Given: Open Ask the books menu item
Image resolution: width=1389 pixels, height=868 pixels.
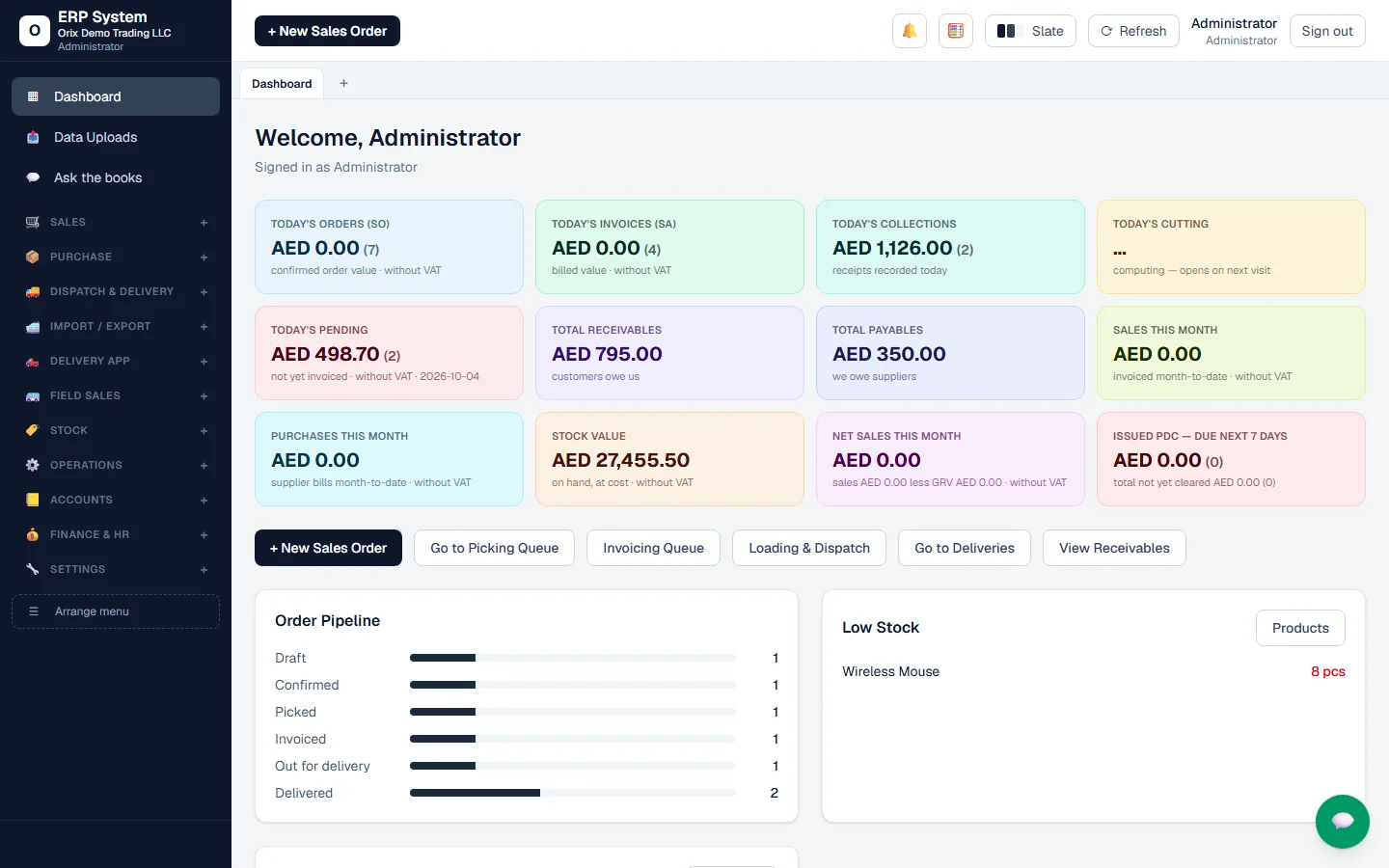Looking at the screenshot, I should (116, 177).
